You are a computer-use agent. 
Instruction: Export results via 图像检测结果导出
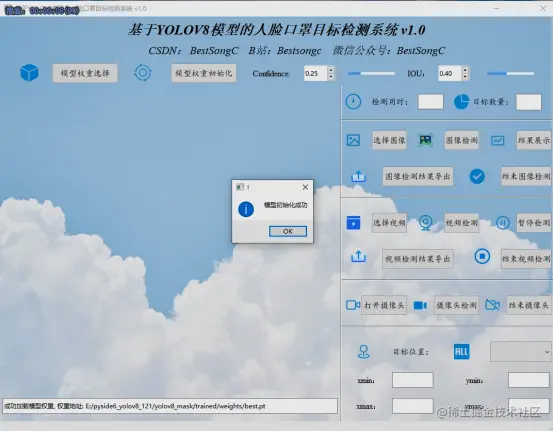[418, 176]
